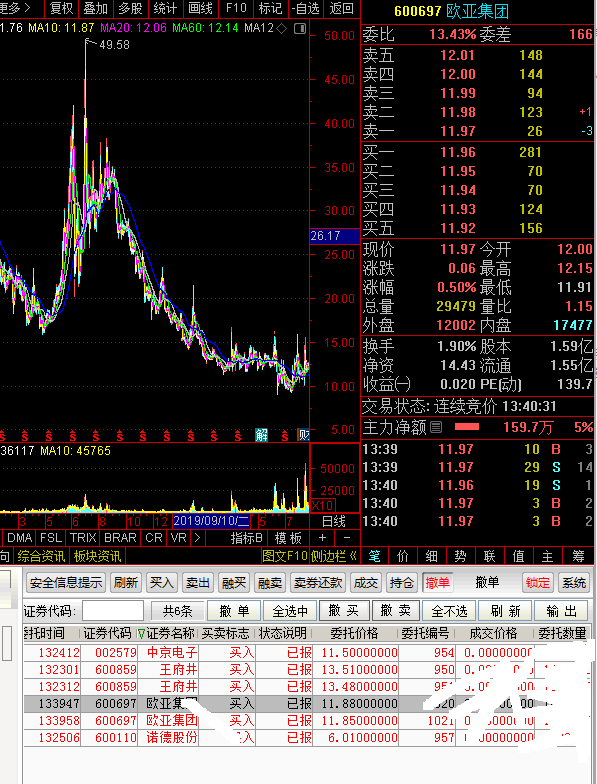This screenshot has width=597, height=784.
Task: Select the 联 linked tab
Action: tap(490, 556)
